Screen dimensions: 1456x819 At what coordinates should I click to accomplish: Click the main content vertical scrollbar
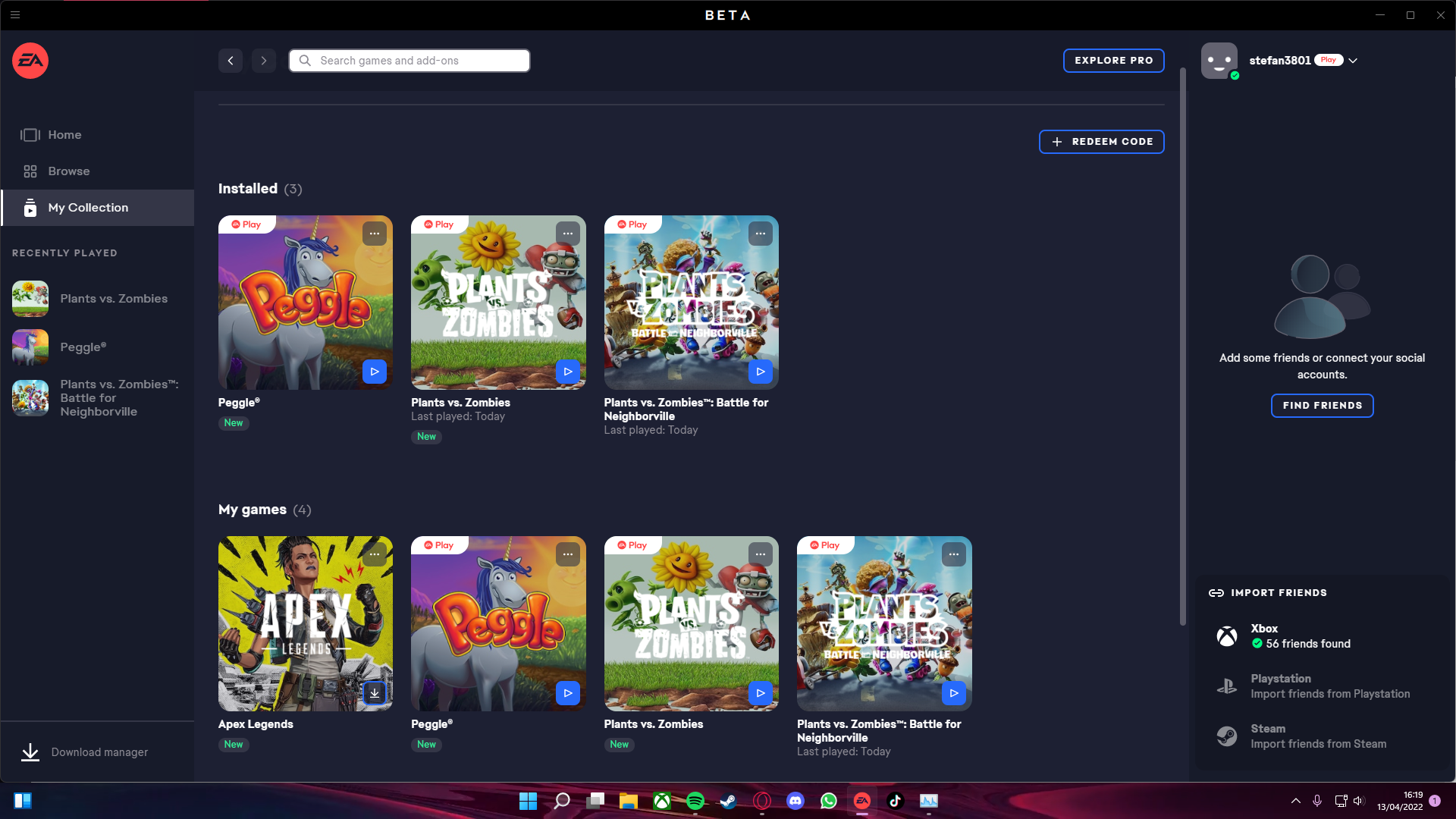(x=1182, y=347)
